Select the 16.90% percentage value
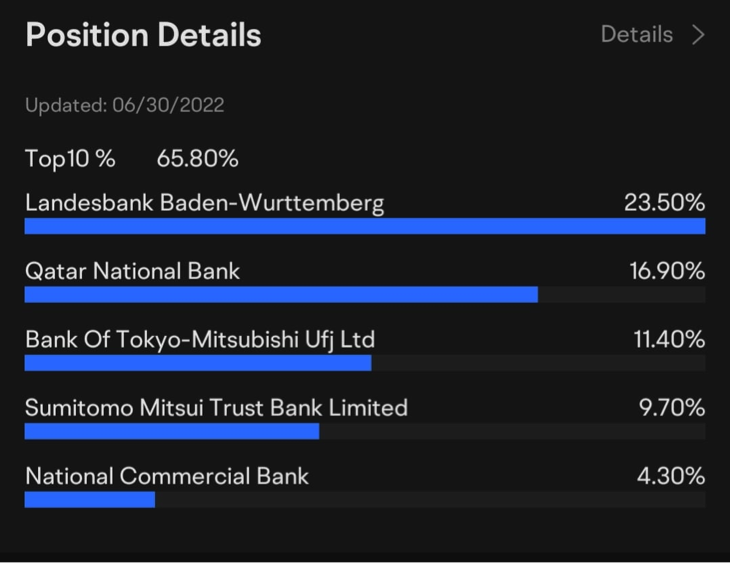The width and height of the screenshot is (731, 563). pyautogui.click(x=667, y=271)
